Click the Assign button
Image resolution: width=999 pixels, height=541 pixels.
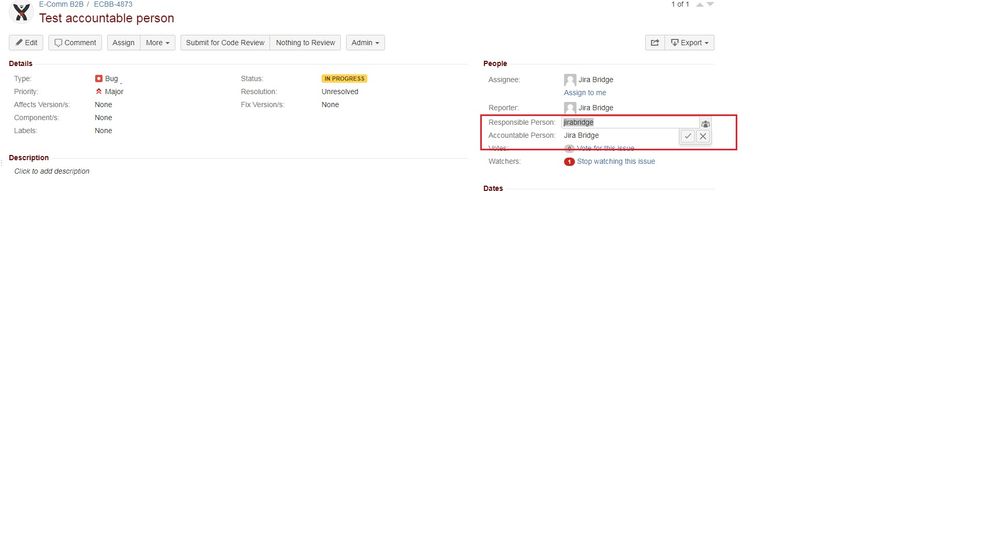pyautogui.click(x=123, y=43)
